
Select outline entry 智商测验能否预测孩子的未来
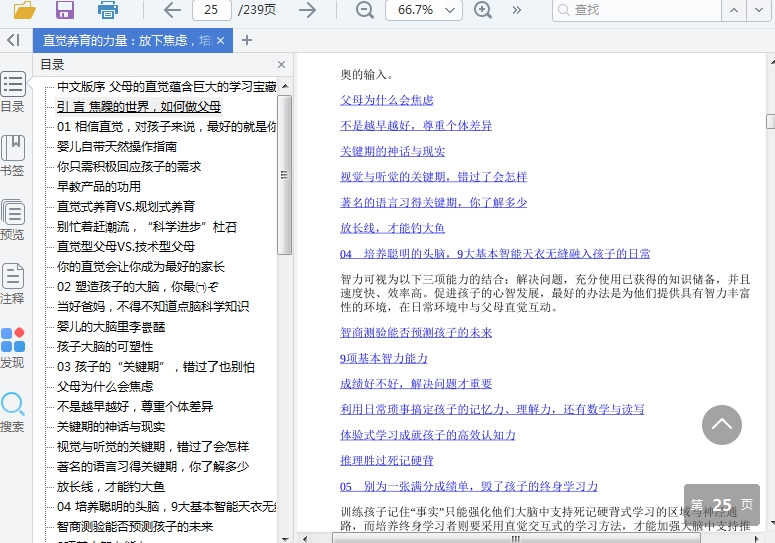click(135, 527)
